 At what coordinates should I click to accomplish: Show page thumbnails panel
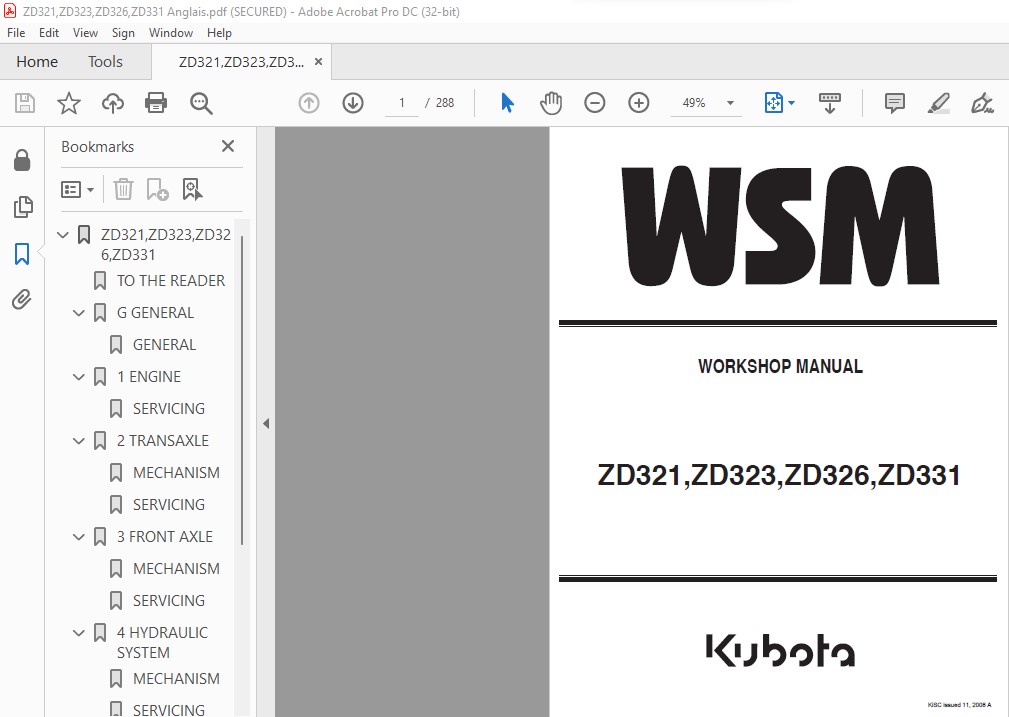[23, 207]
